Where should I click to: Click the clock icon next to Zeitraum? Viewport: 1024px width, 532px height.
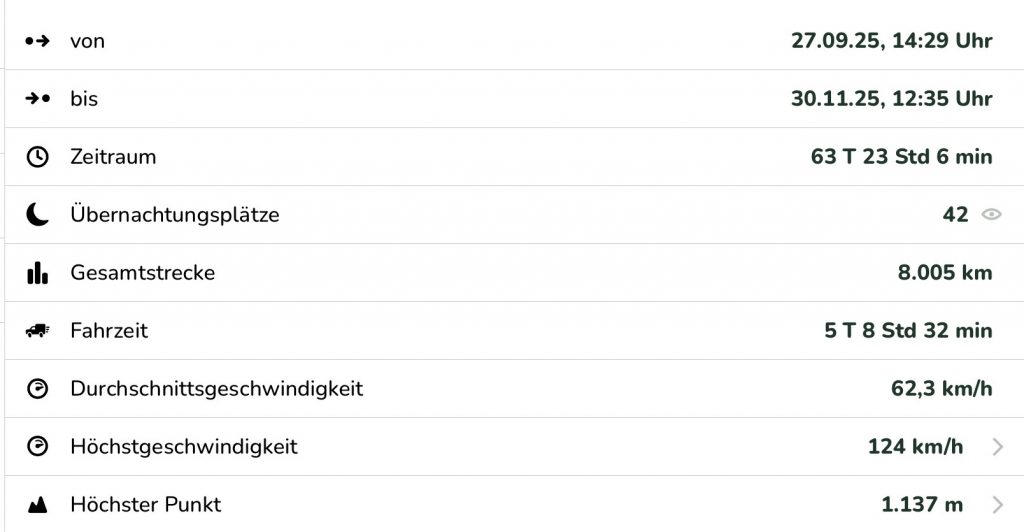(x=37, y=157)
